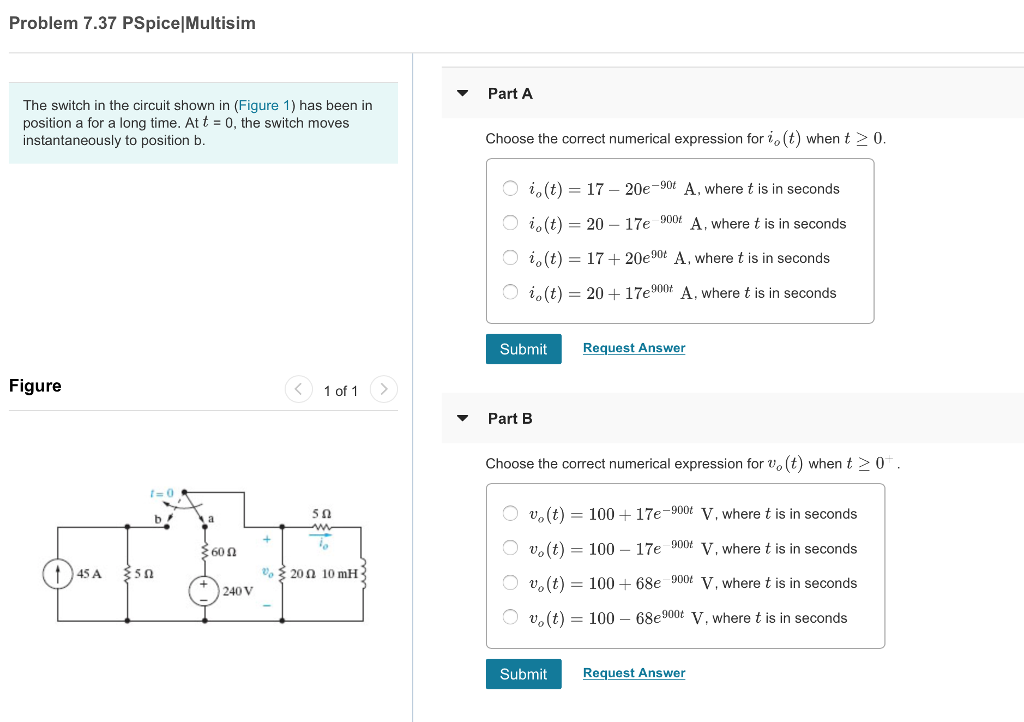This screenshot has width=1024, height=722.
Task: Click the 1 of 1 page indicator
Action: click(341, 390)
